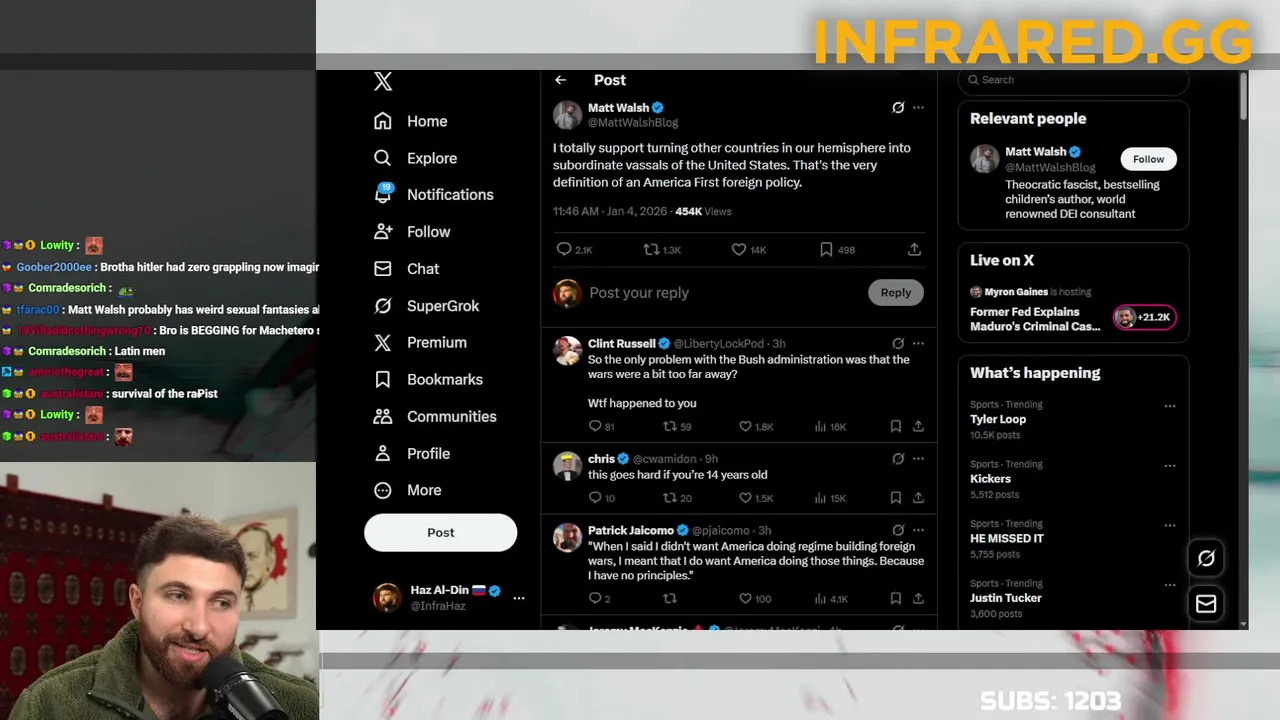Reply to Patrick Jaicomo's post with 2 replies
Viewport: 1280px width, 720px height.
[x=600, y=599]
